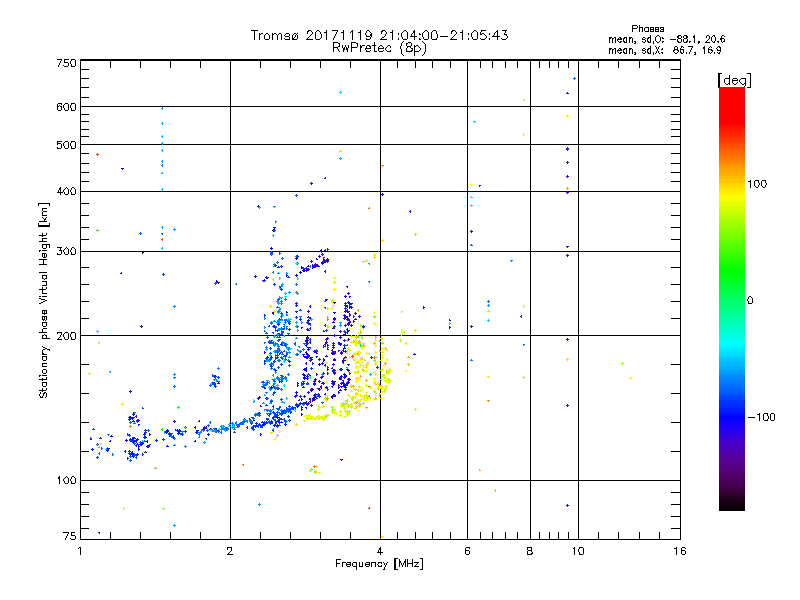Click the "mean, sd,X: 86.7, 16.9" statistic
Image resolution: width=800 pixels, height=600 pixels.
[x=664, y=50]
